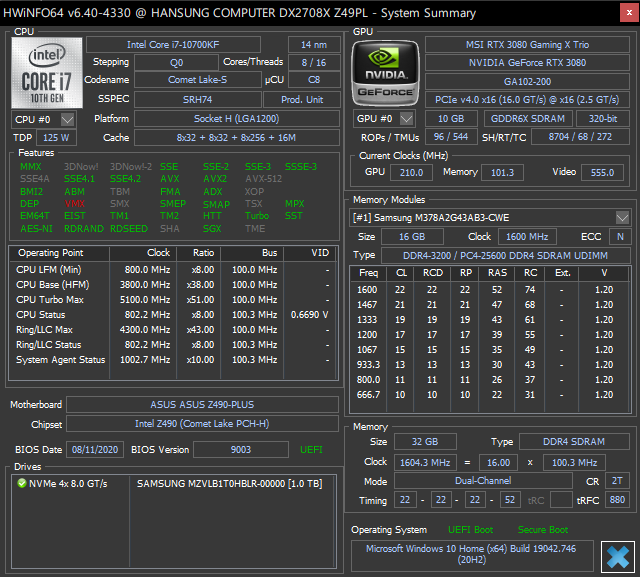Click the Q0 stepping value

(x=176, y=63)
